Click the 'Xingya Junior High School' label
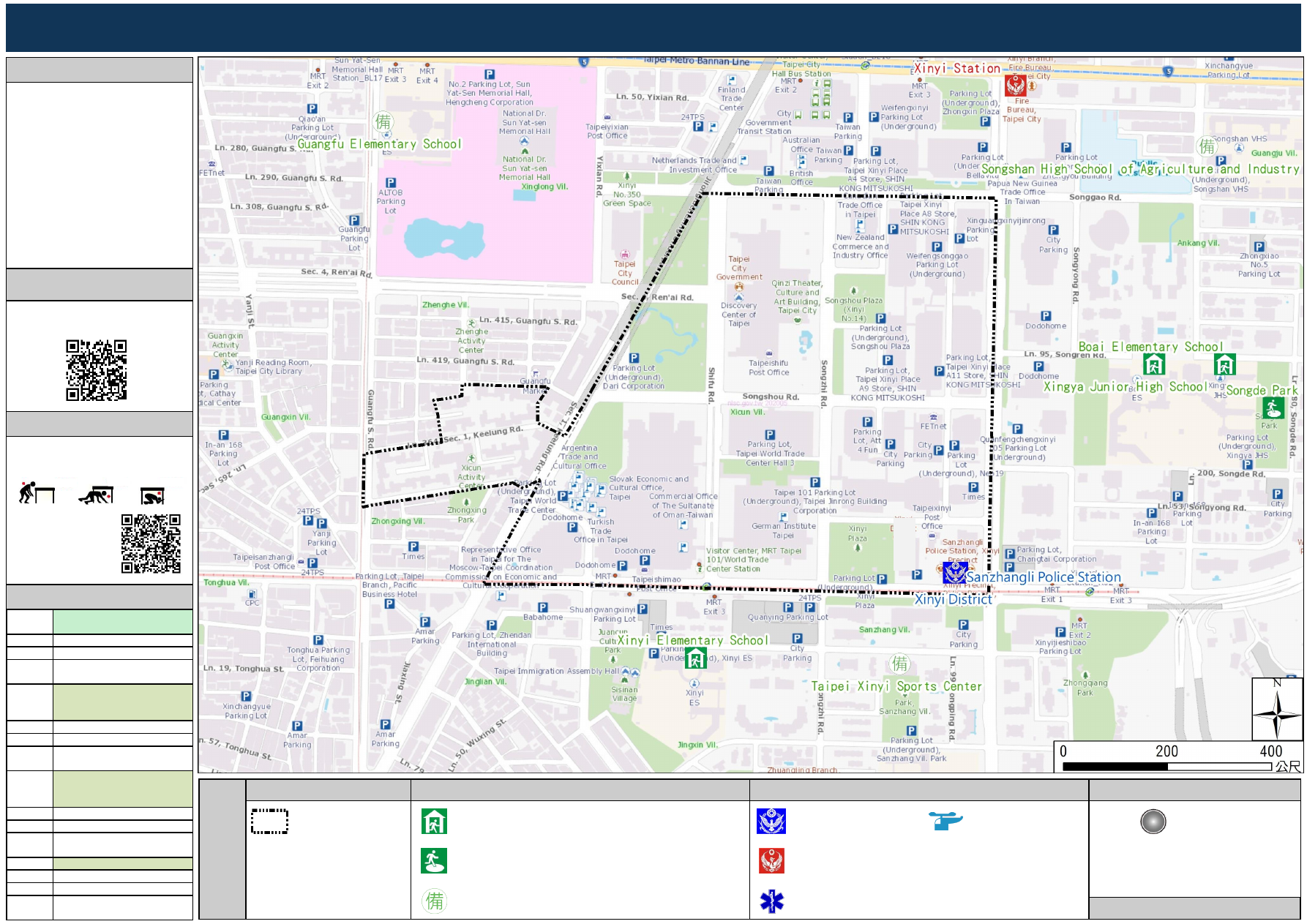This screenshot has height=924, width=1307. [1125, 386]
